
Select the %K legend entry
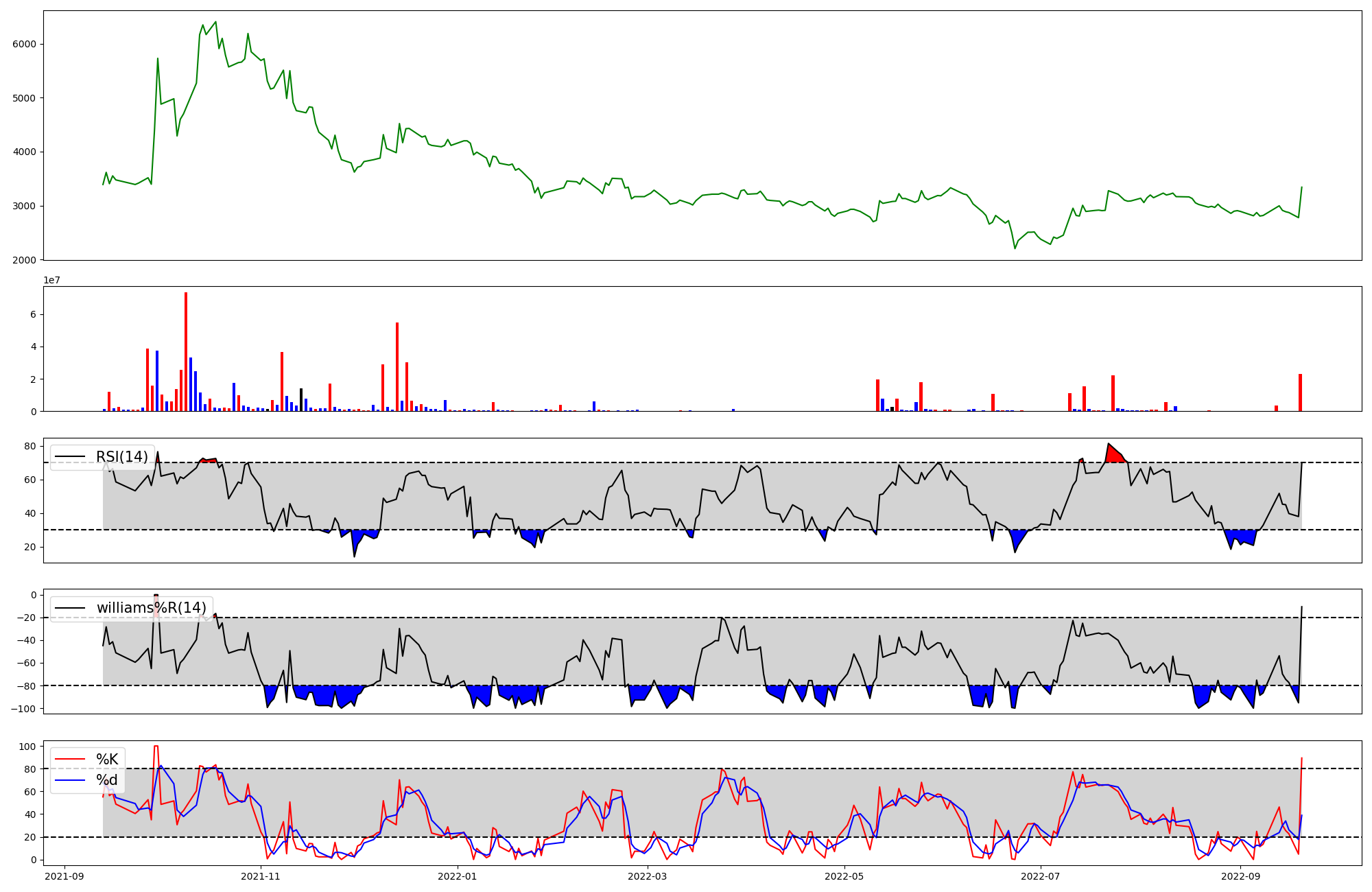pyautogui.click(x=107, y=760)
